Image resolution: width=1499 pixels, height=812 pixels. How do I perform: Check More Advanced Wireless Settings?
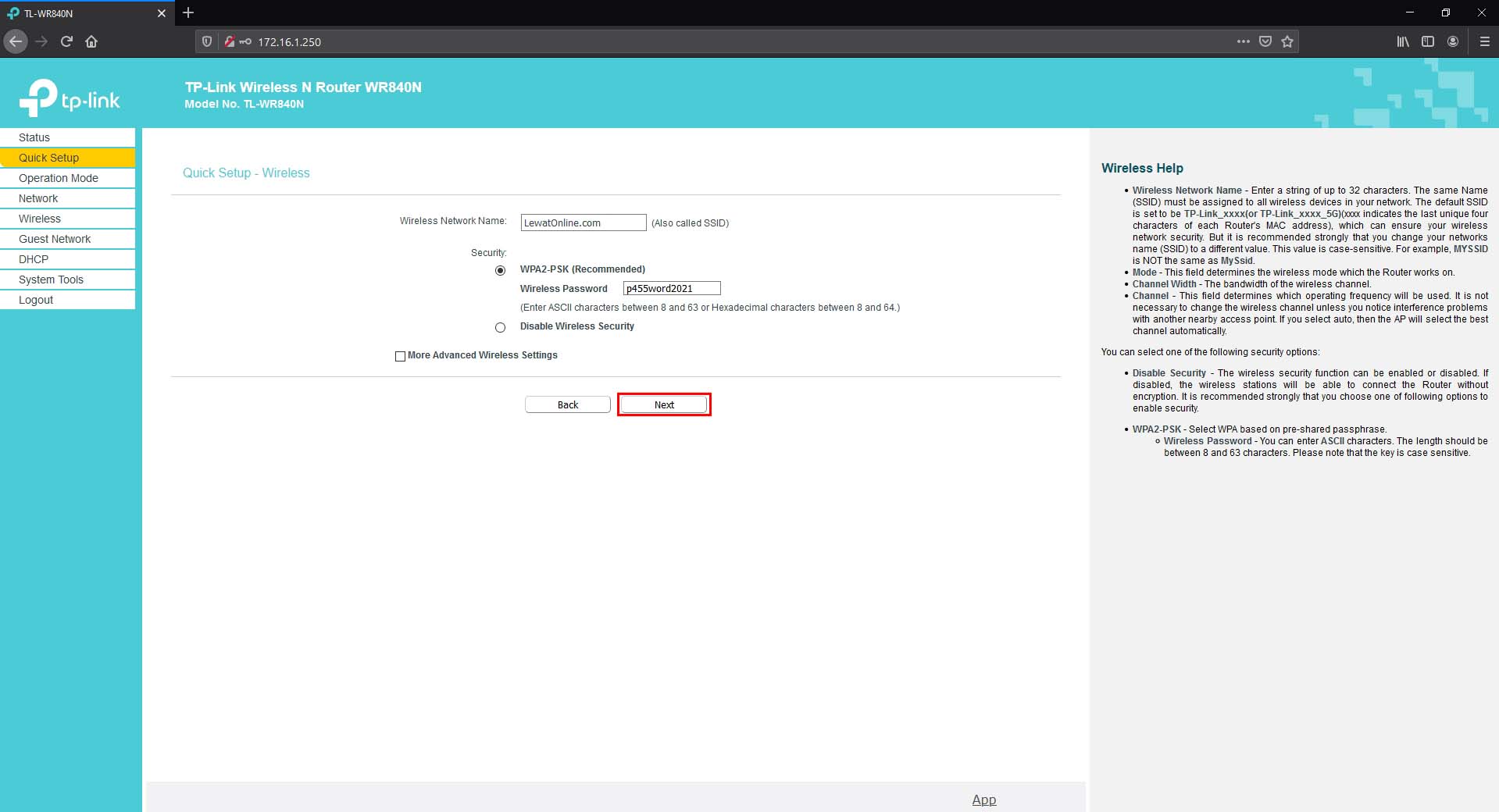point(400,356)
